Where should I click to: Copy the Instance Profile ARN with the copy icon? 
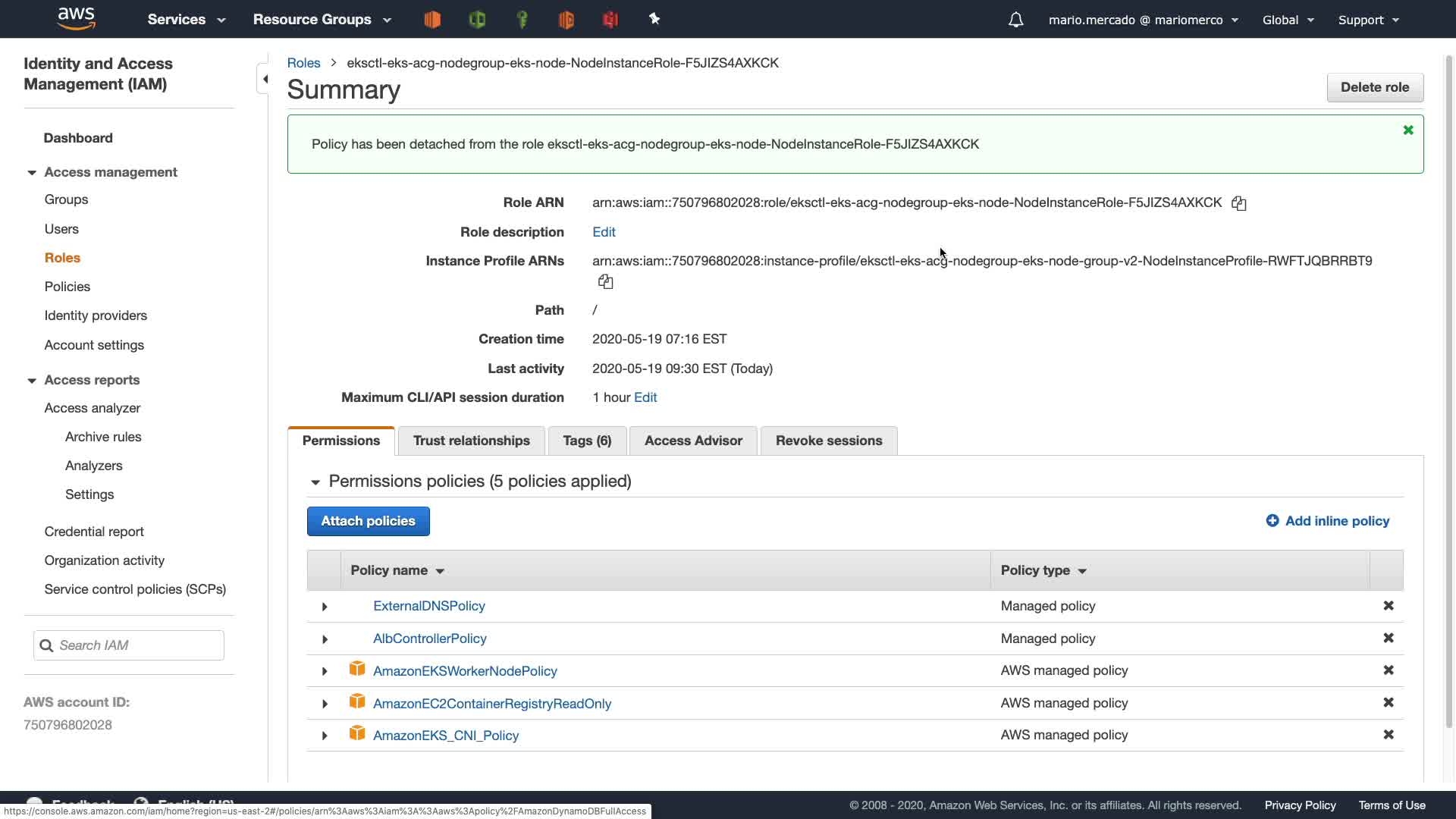[x=605, y=282]
